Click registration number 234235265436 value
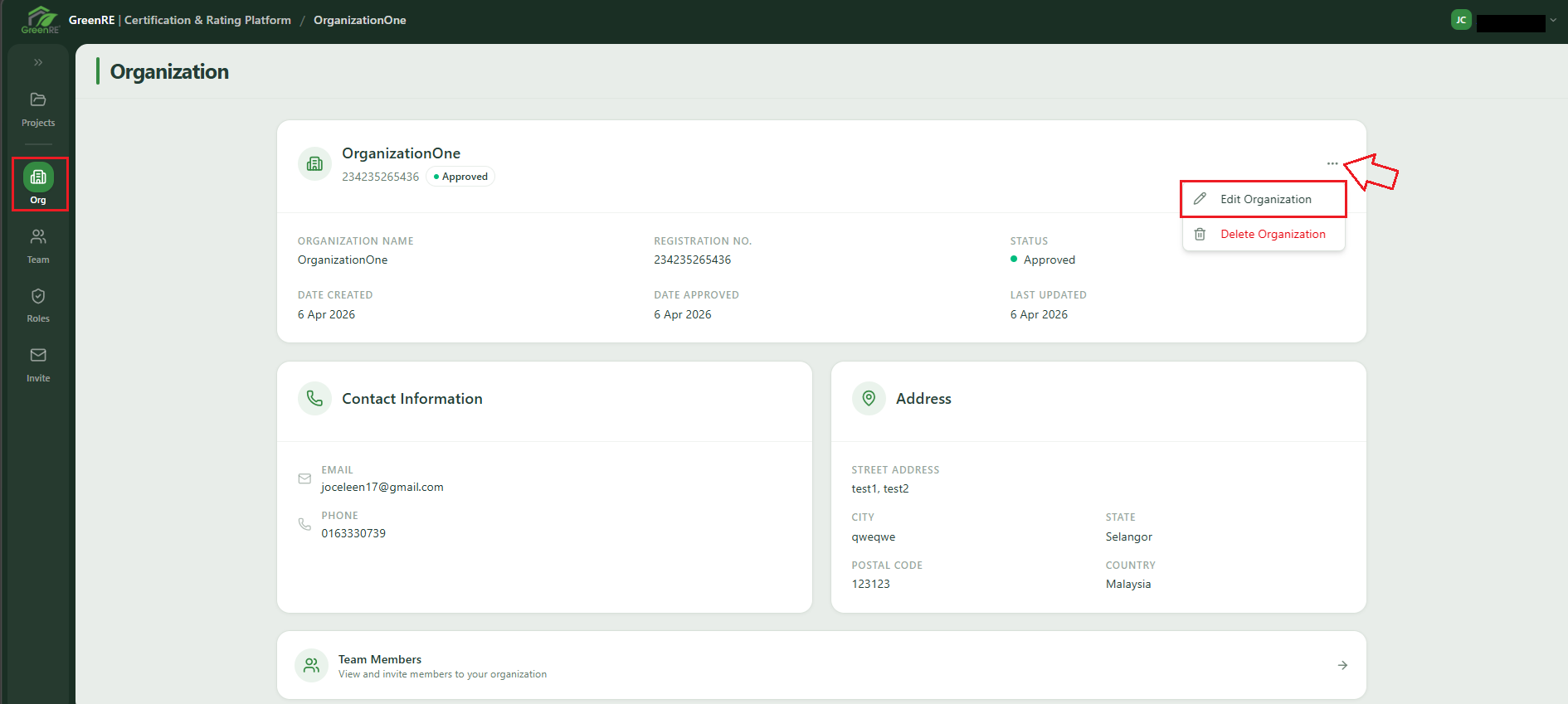 click(x=692, y=260)
